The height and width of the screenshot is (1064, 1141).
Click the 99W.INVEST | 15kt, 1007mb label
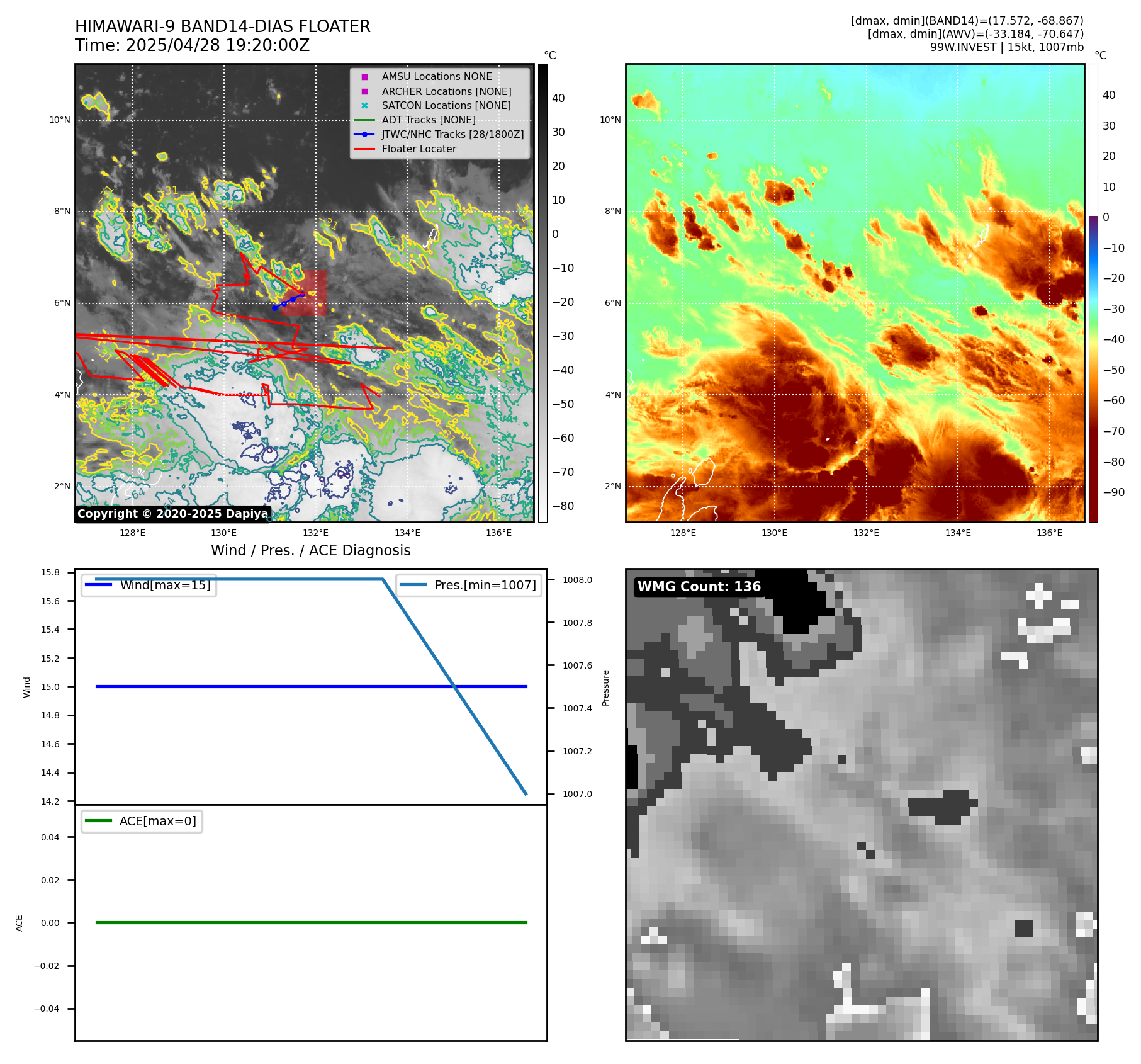[1007, 47]
